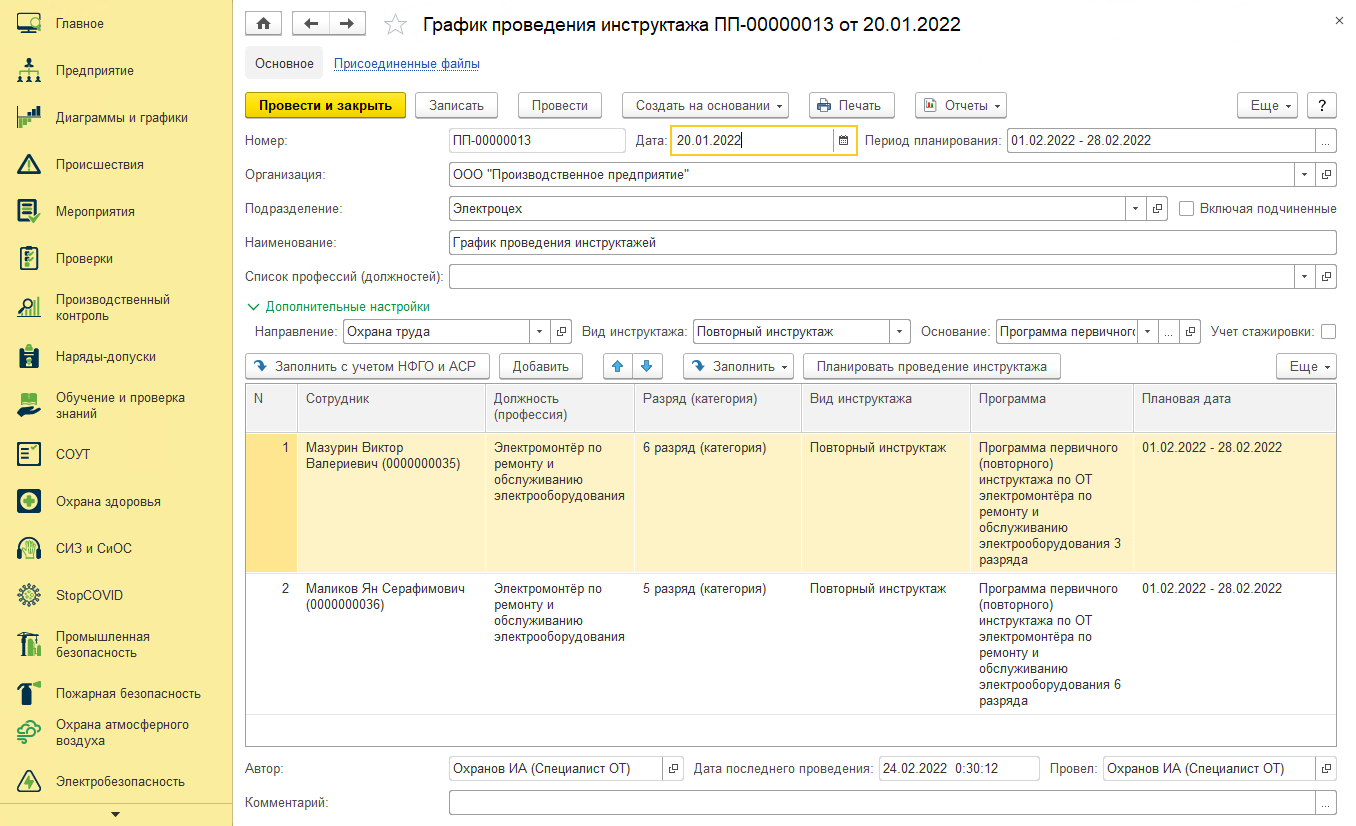Open the Проверки clipboard icon

28,258
